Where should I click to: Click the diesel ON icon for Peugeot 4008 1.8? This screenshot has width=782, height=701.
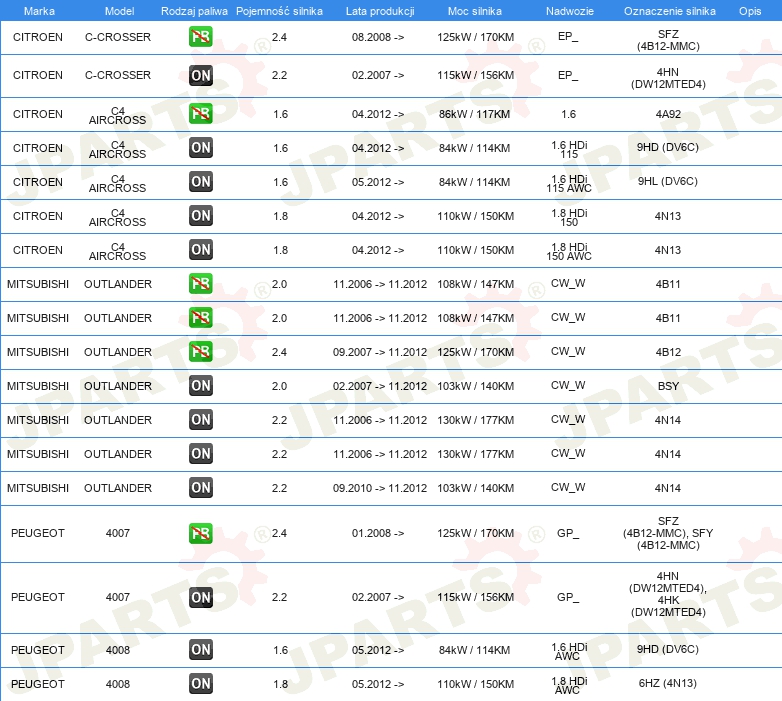coord(201,684)
